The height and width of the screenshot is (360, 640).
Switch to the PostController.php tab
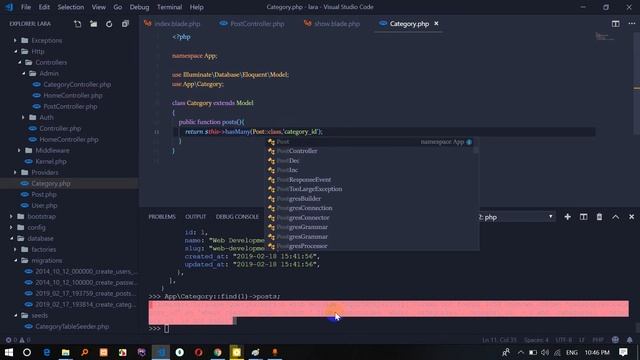(256, 24)
